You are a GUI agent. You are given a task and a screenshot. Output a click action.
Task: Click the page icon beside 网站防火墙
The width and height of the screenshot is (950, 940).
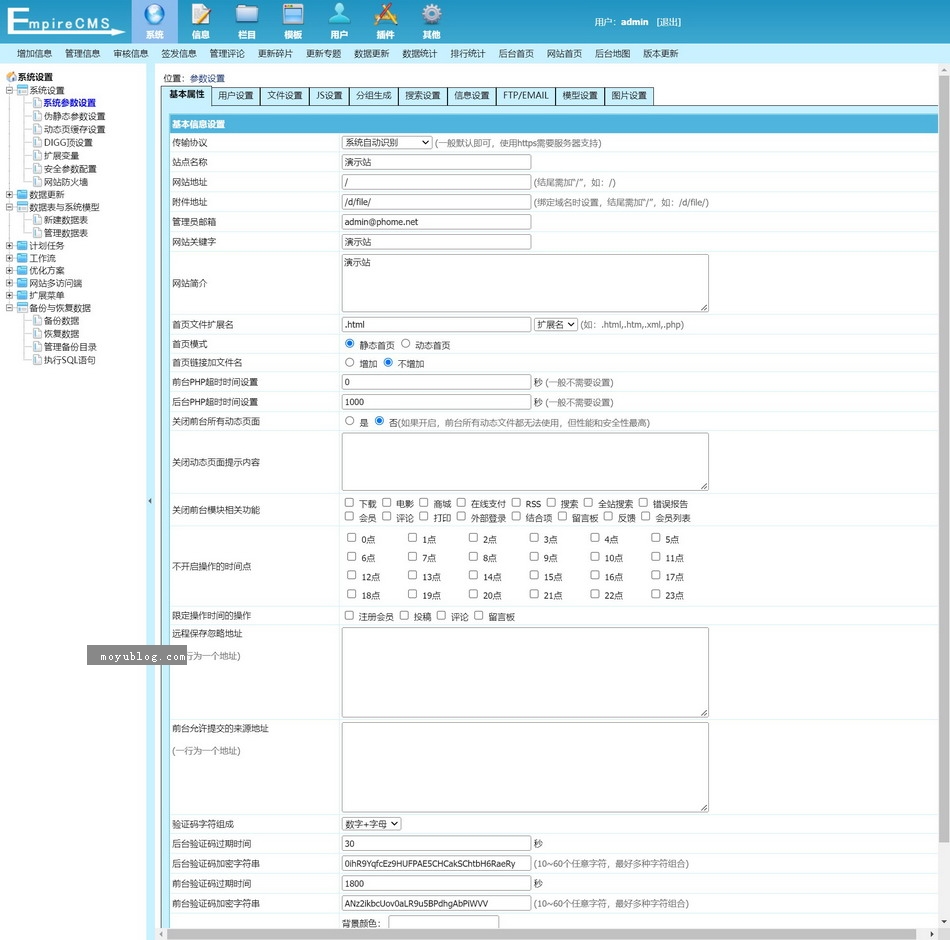point(37,182)
